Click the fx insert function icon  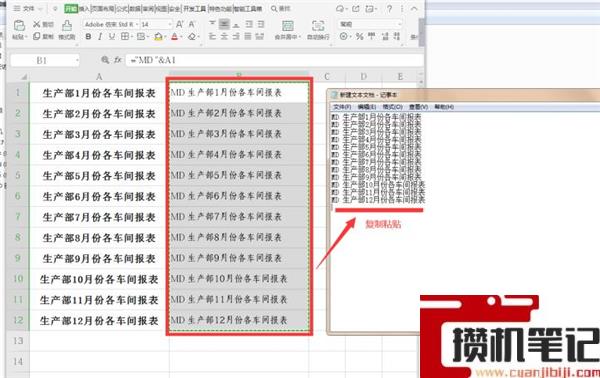coord(118,60)
